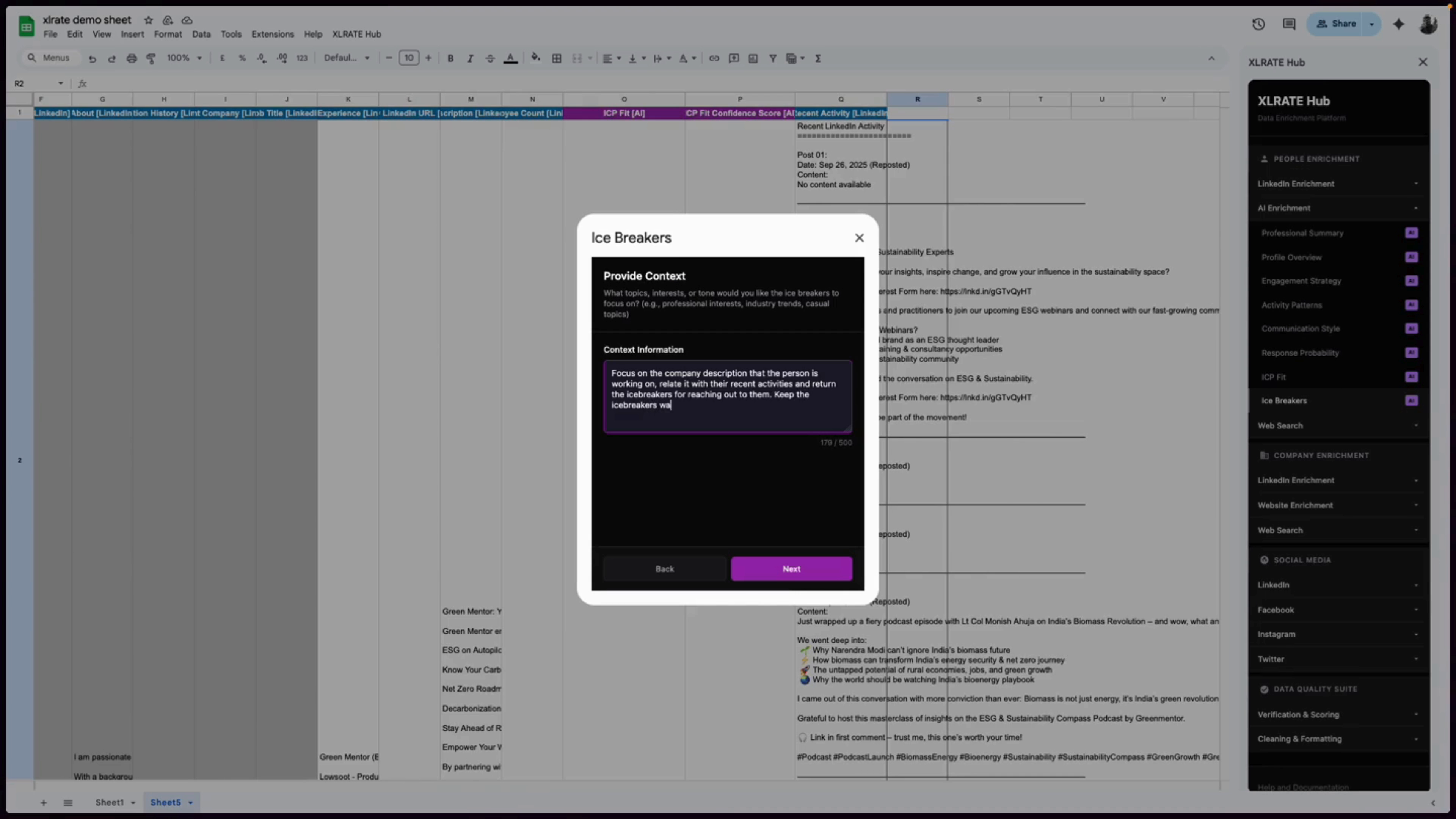The image size is (1456, 819).
Task: Open the functions sigma menu
Action: [818, 58]
